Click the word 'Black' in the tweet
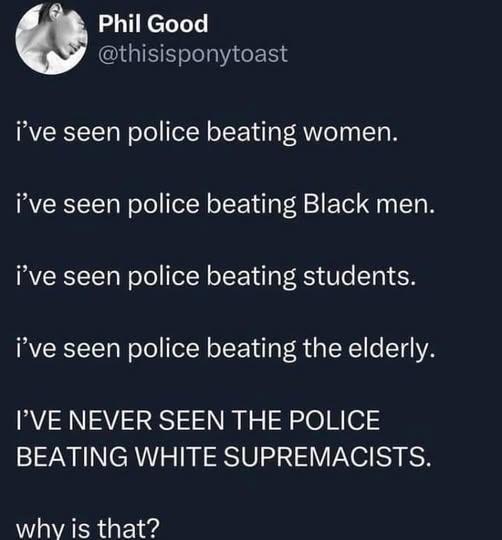 [336, 204]
